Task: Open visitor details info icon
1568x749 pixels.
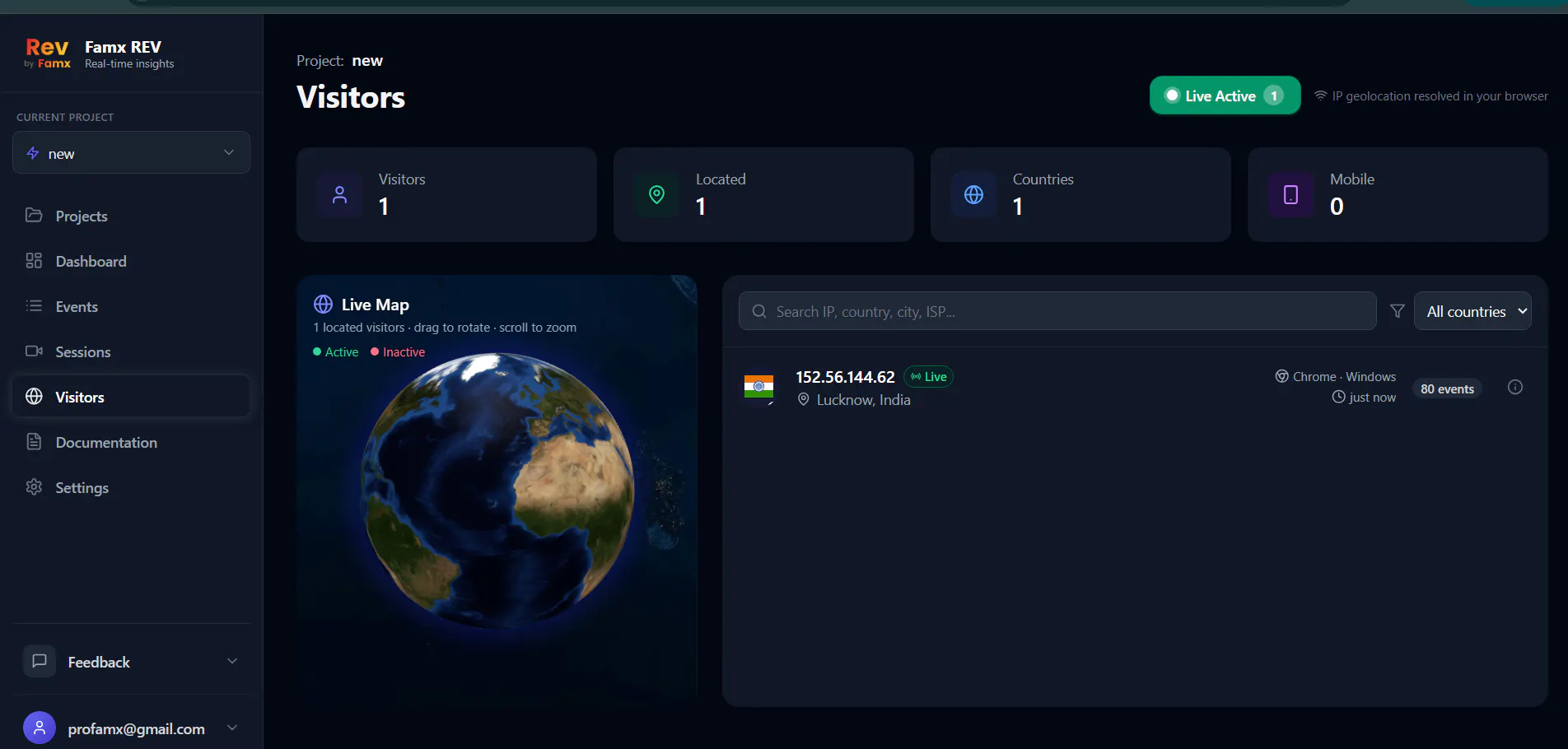Action: 1514,387
